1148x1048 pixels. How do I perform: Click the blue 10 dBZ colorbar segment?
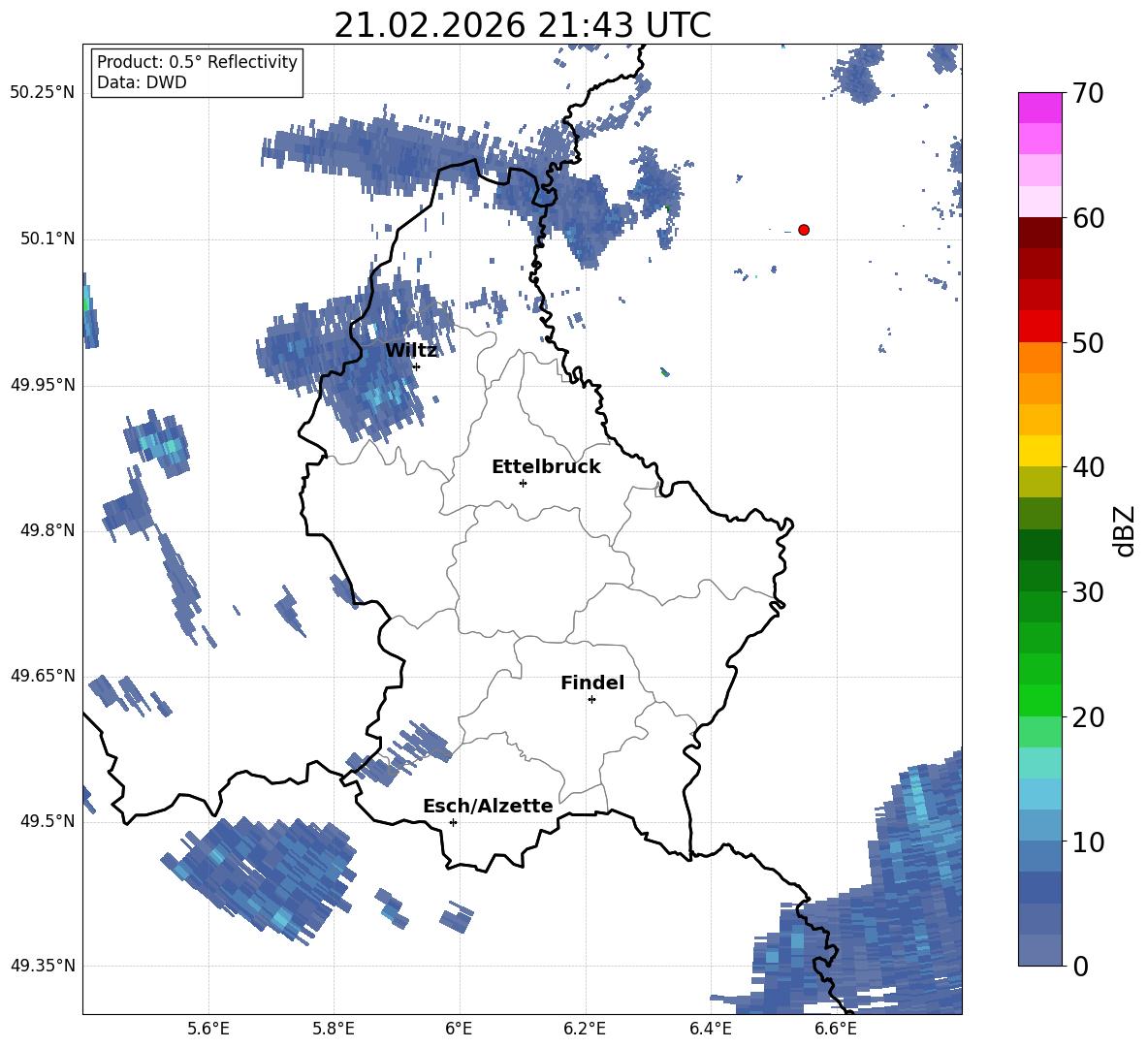[1039, 856]
